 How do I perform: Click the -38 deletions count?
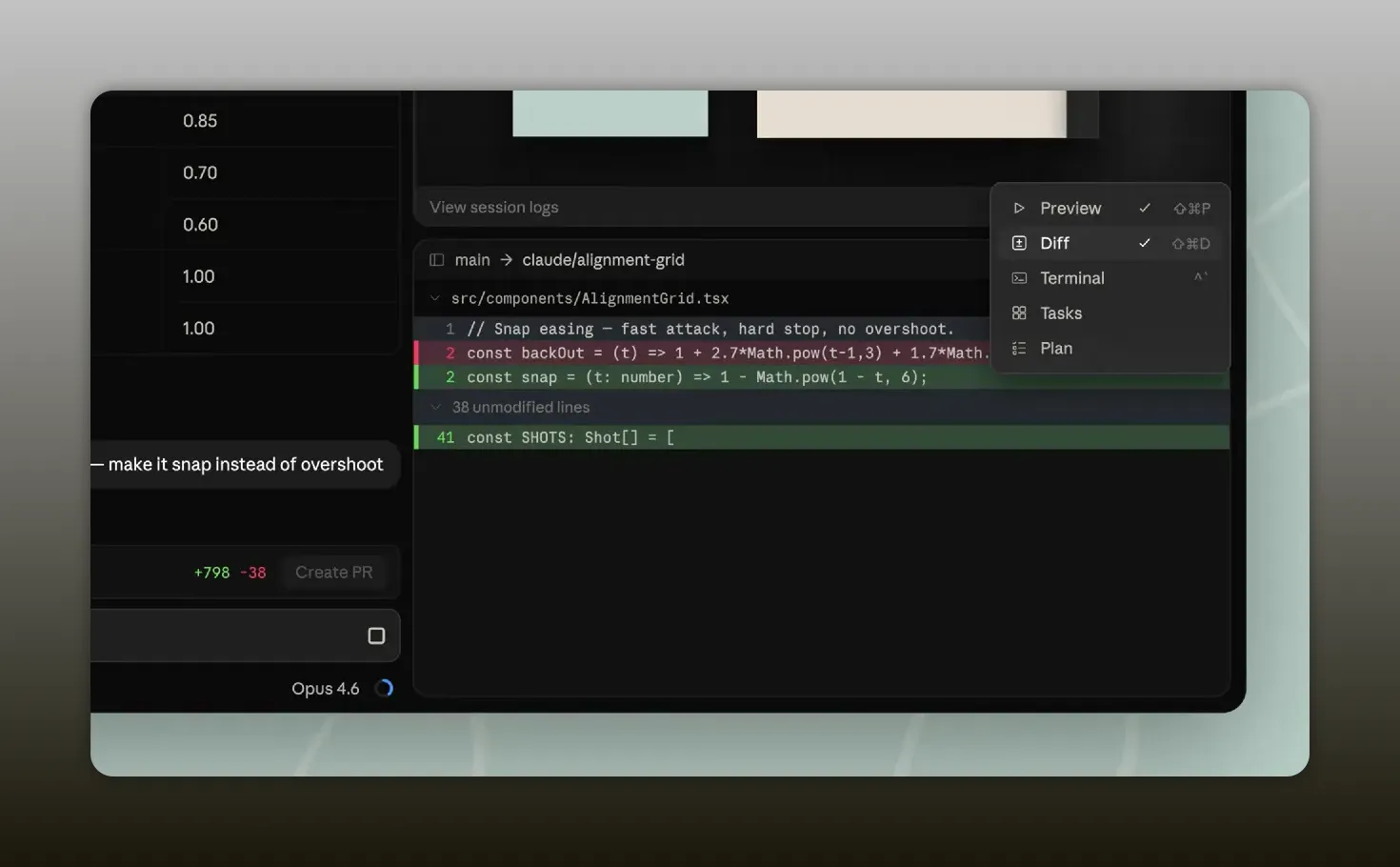(252, 573)
